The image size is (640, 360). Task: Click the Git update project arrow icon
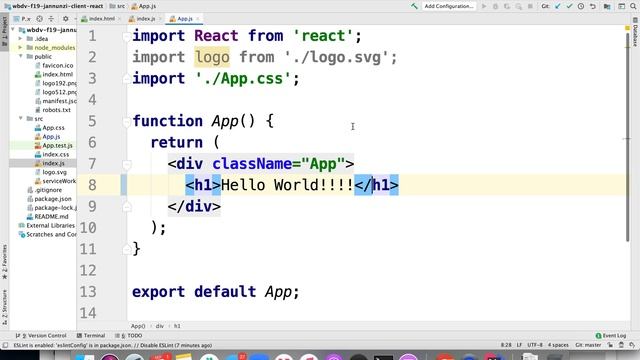click(558, 6)
